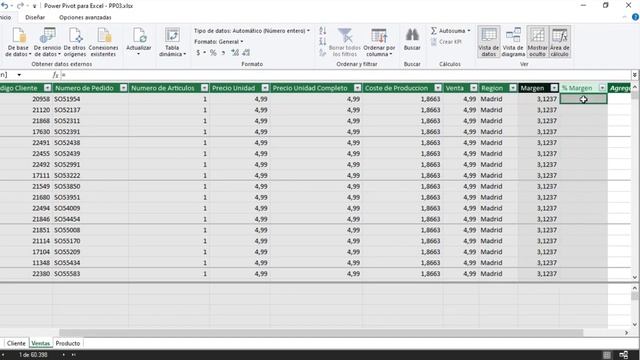This screenshot has height=360, width=640.
Task: Clear sort order icon
Action: coord(323,53)
